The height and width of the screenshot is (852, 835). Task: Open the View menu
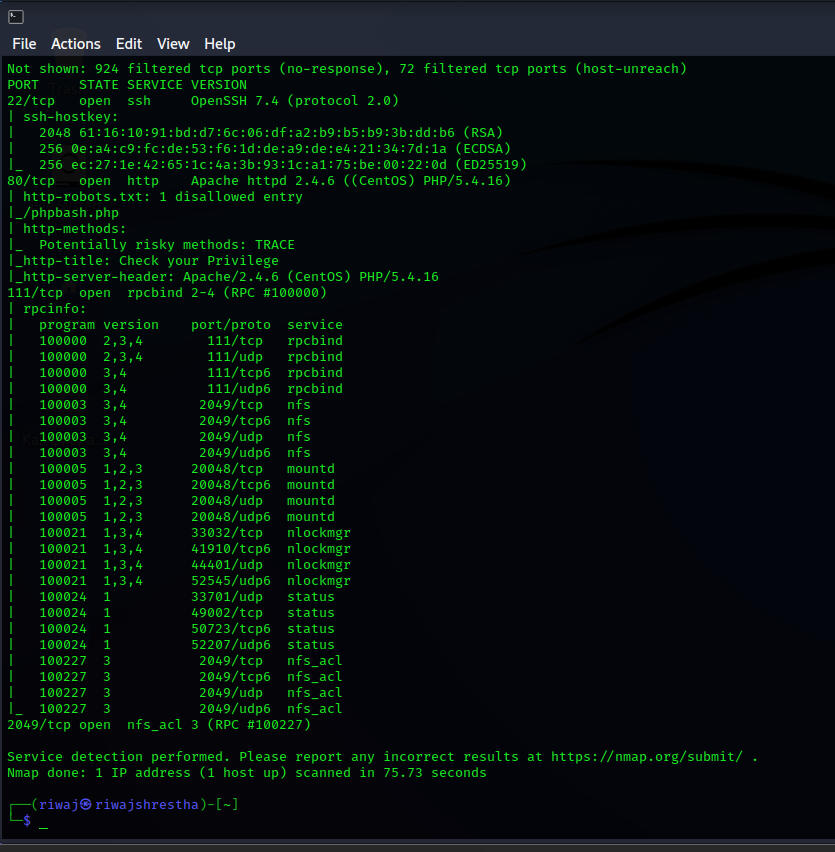(172, 44)
